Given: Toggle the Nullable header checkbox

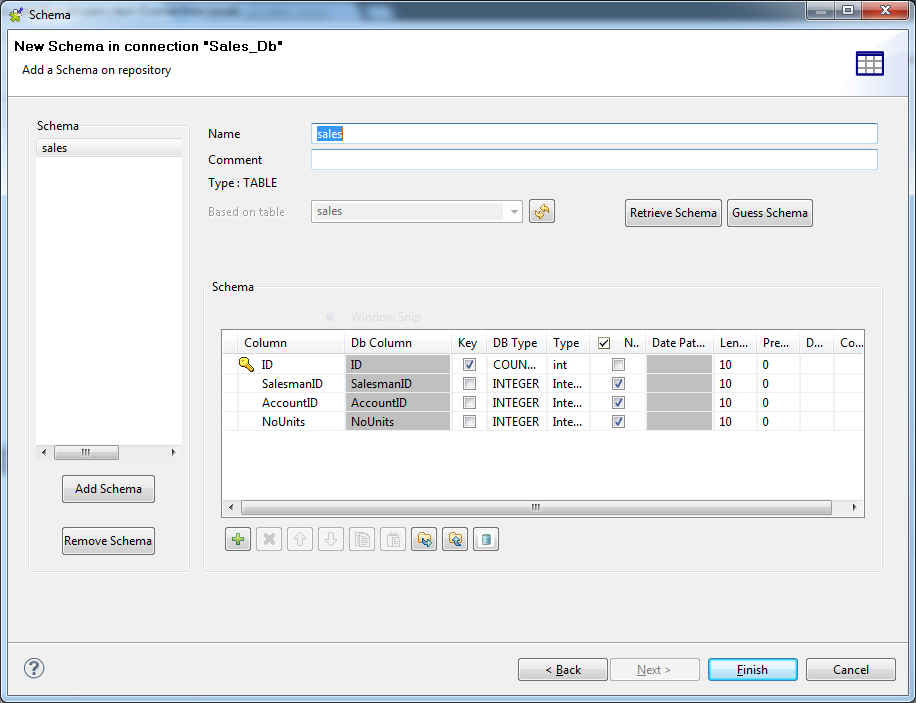Looking at the screenshot, I should pos(604,343).
